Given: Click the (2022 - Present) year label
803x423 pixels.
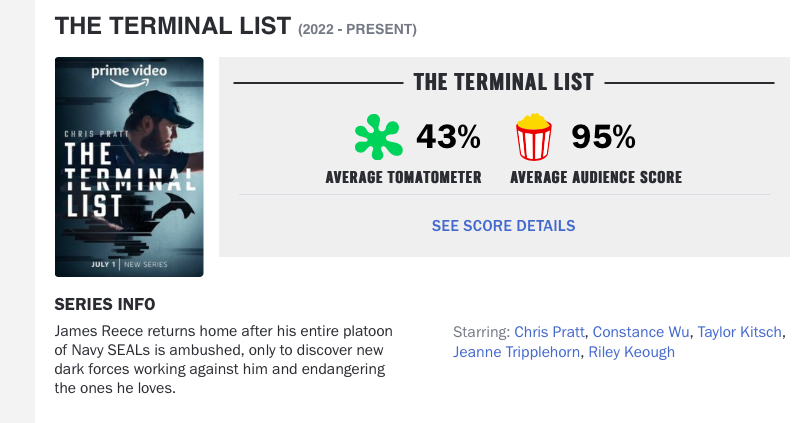Looking at the screenshot, I should pyautogui.click(x=357, y=29).
